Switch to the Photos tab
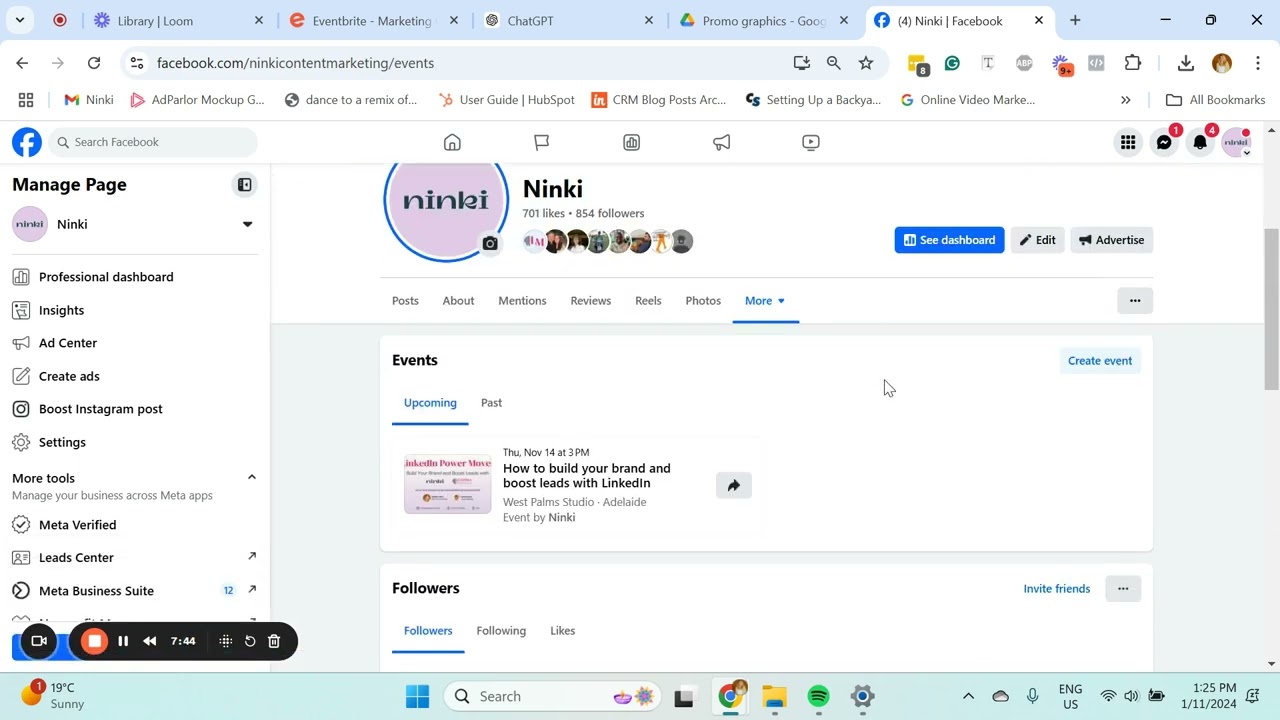Viewport: 1280px width, 720px height. [703, 301]
